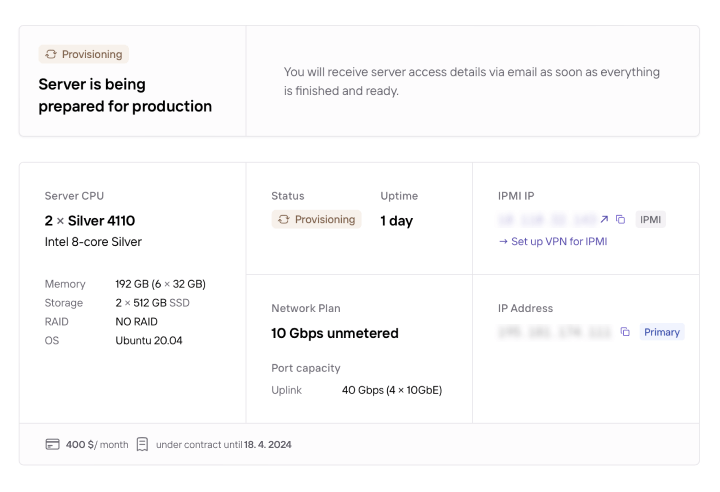Copy the primary IP address
Image resolution: width=720 pixels, height=492 pixels.
625,332
